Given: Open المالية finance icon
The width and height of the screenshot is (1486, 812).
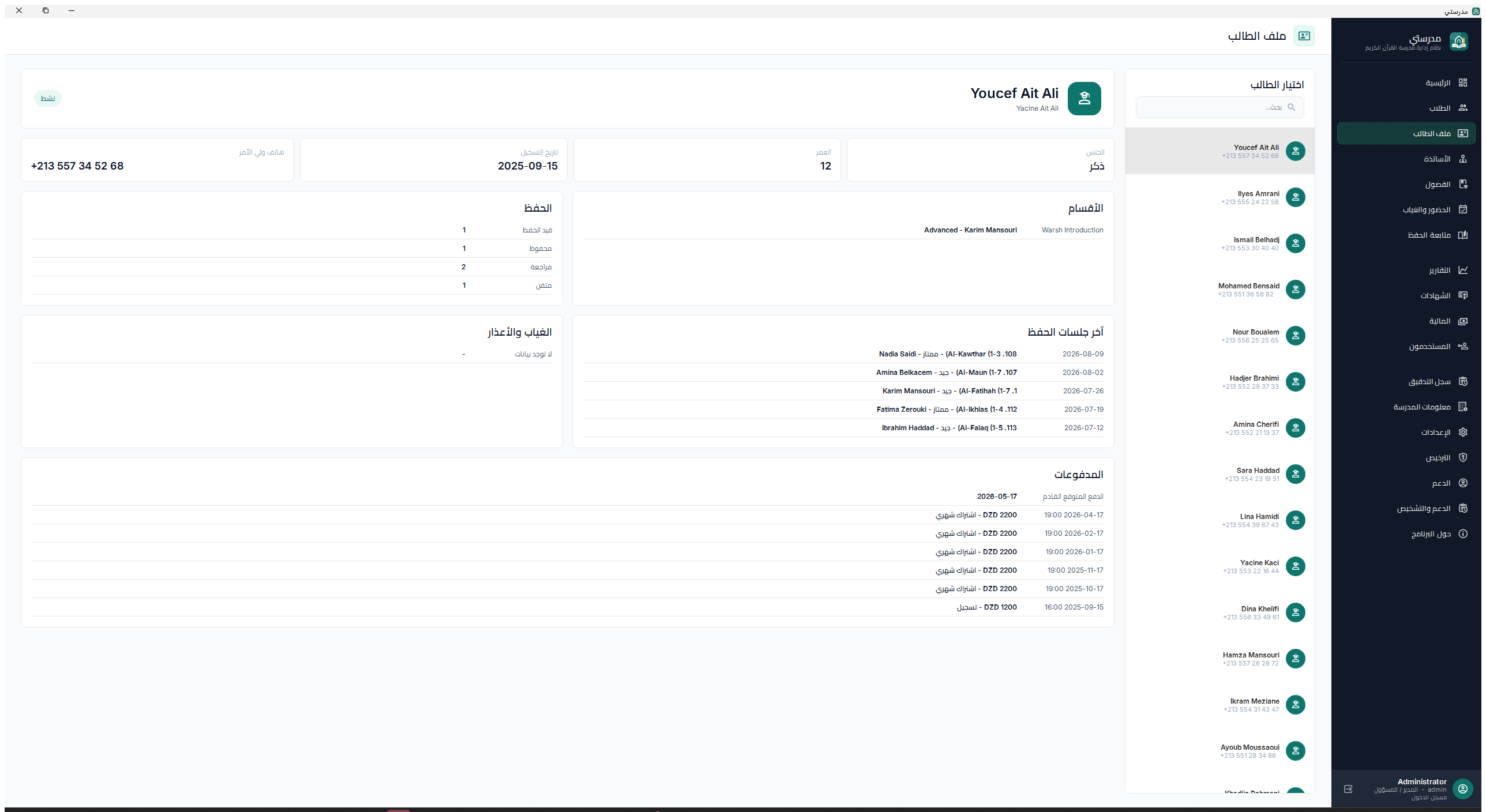Looking at the screenshot, I should (x=1462, y=321).
